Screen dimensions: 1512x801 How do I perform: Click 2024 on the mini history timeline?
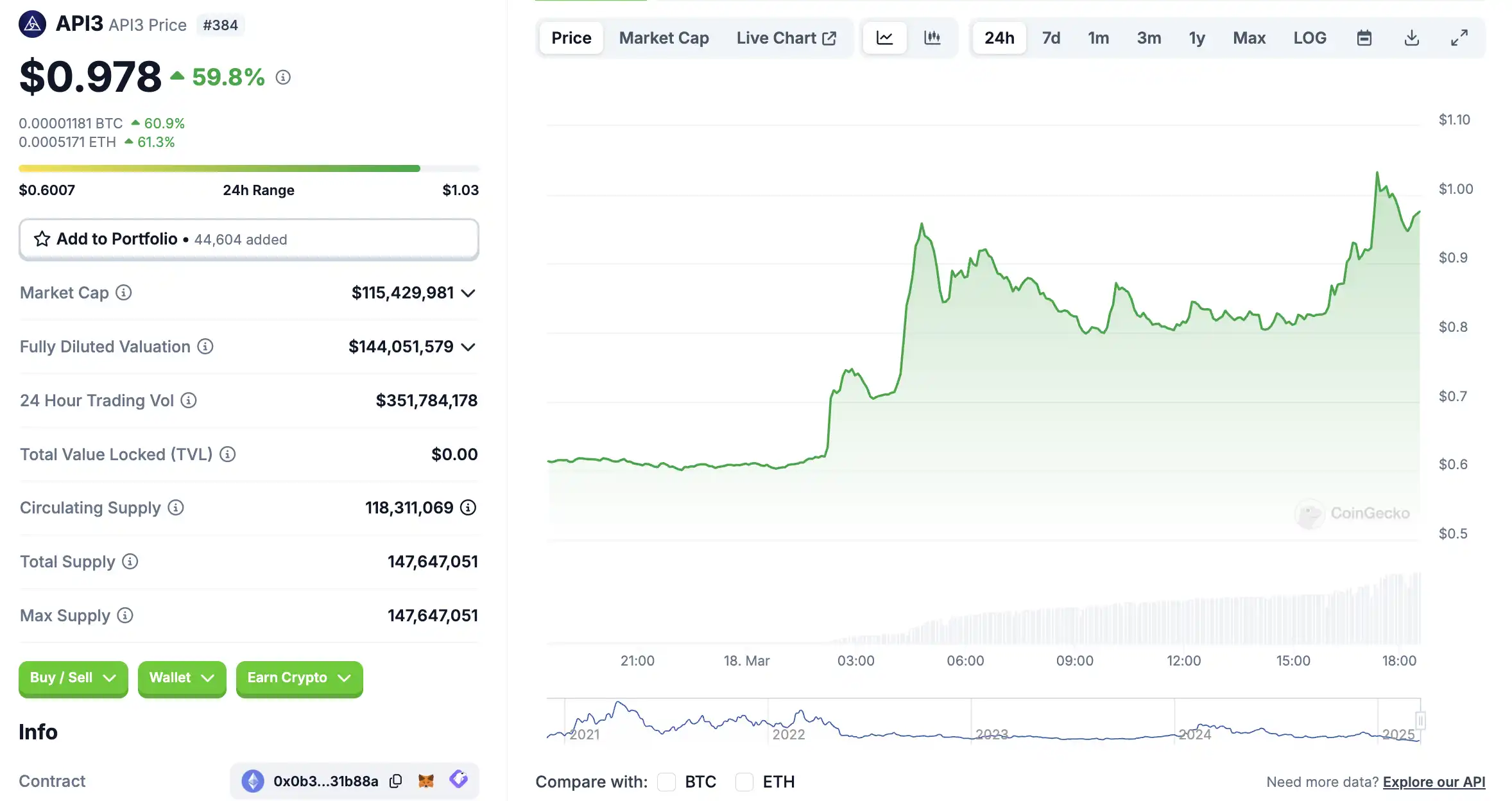point(1195,734)
